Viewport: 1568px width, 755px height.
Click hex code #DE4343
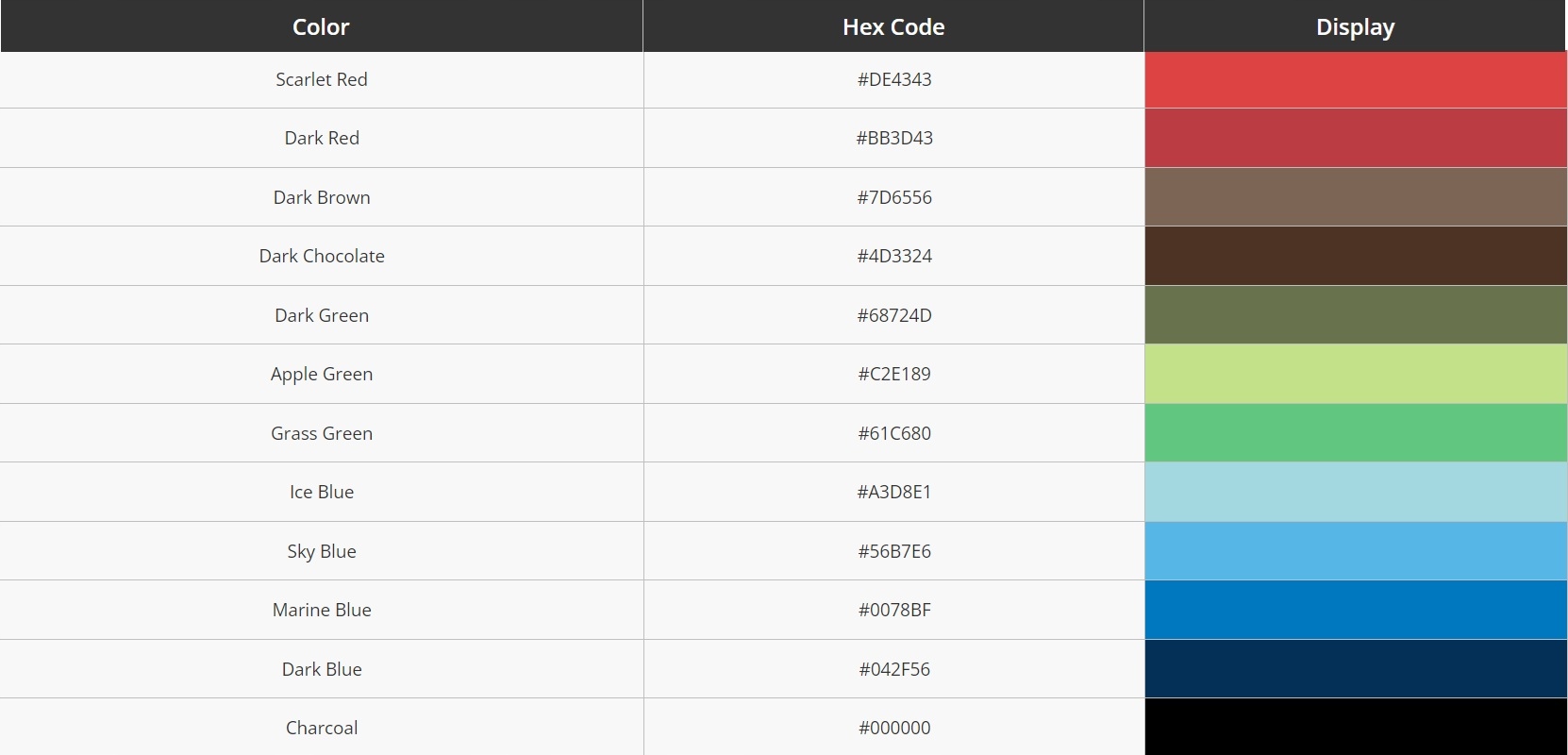click(894, 80)
